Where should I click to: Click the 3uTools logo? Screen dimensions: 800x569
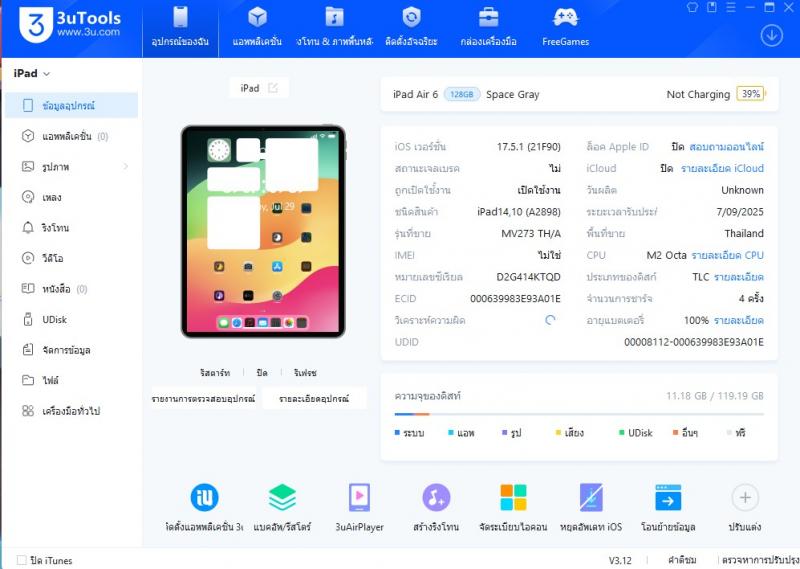(x=70, y=24)
